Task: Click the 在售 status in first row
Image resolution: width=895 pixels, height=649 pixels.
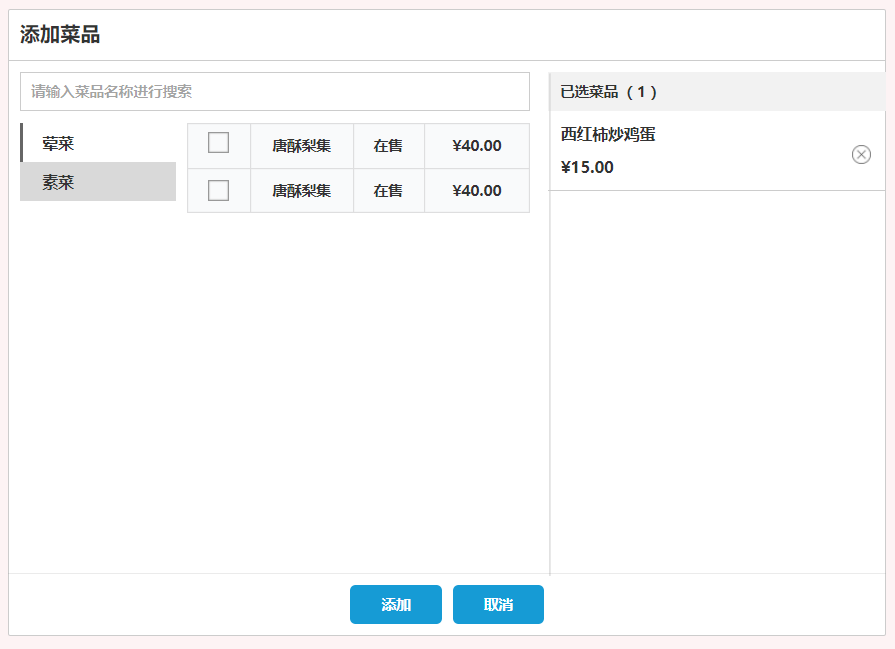Action: (x=388, y=146)
